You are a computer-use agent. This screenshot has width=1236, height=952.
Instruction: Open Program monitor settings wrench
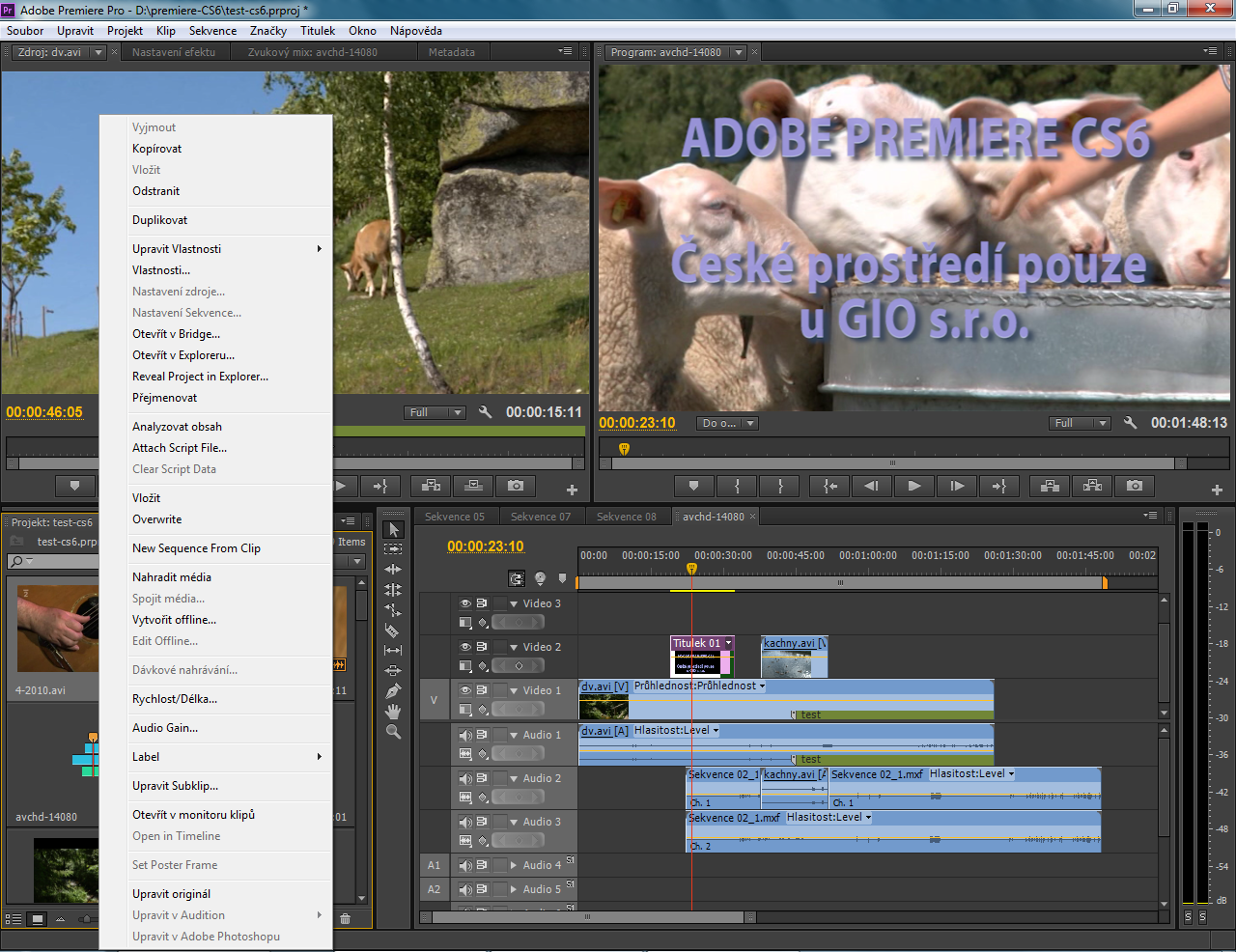tap(1130, 423)
